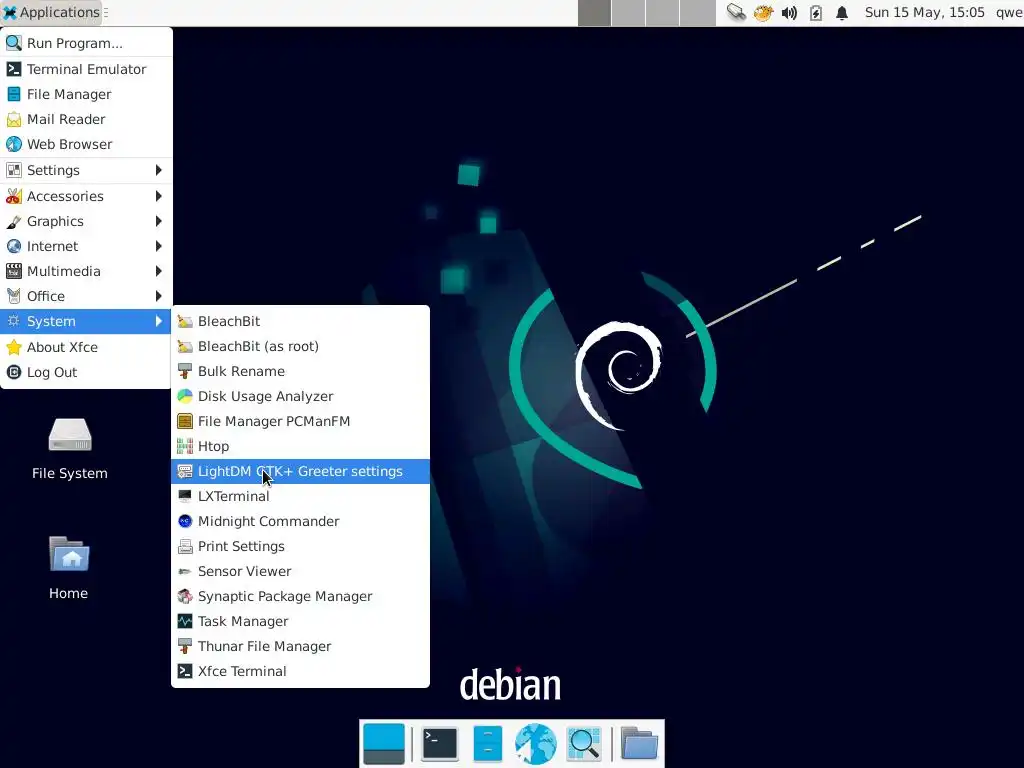
Task: Open Disk Usage Analyzer
Action: (x=300, y=396)
